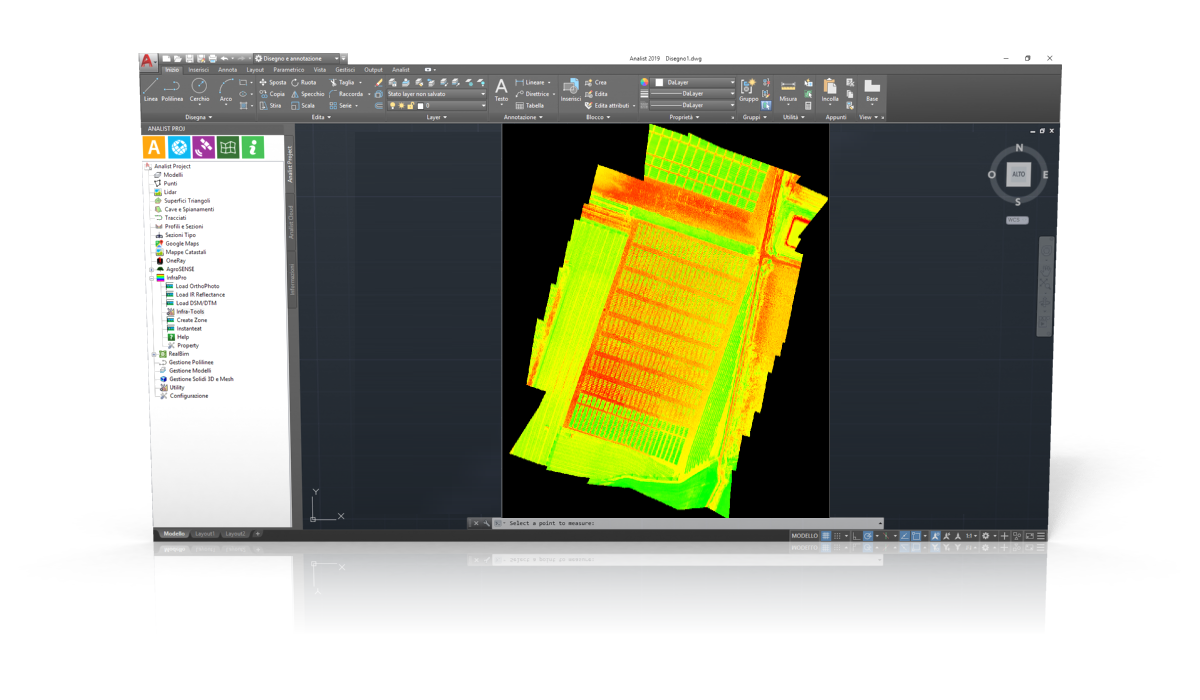
Task: Click the Incolla paste tool
Action: [x=830, y=91]
